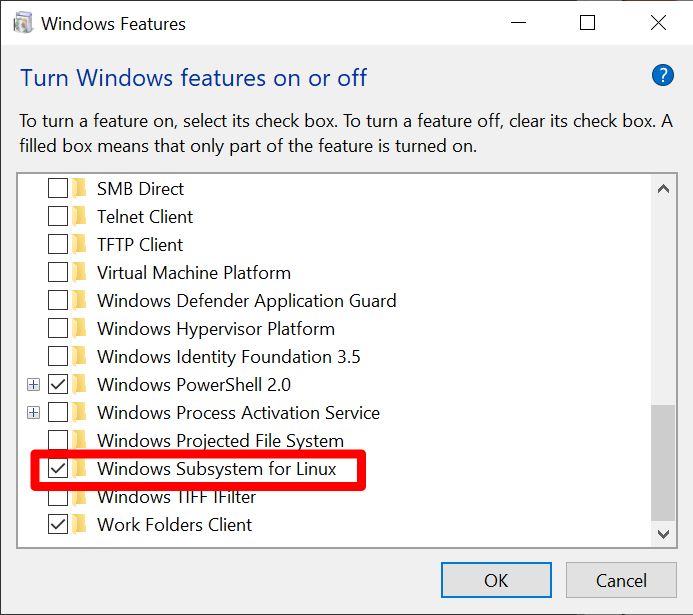
Task: Click the blue help question mark icon
Action: click(662, 75)
